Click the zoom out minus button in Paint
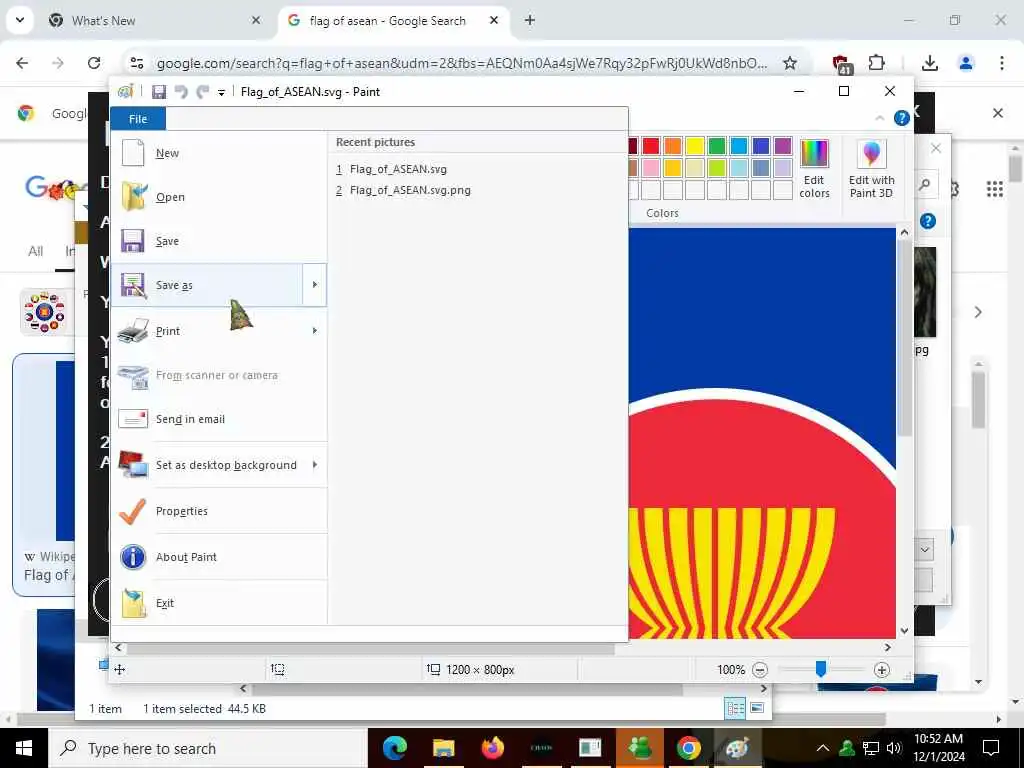This screenshot has width=1024, height=768. pyautogui.click(x=760, y=670)
